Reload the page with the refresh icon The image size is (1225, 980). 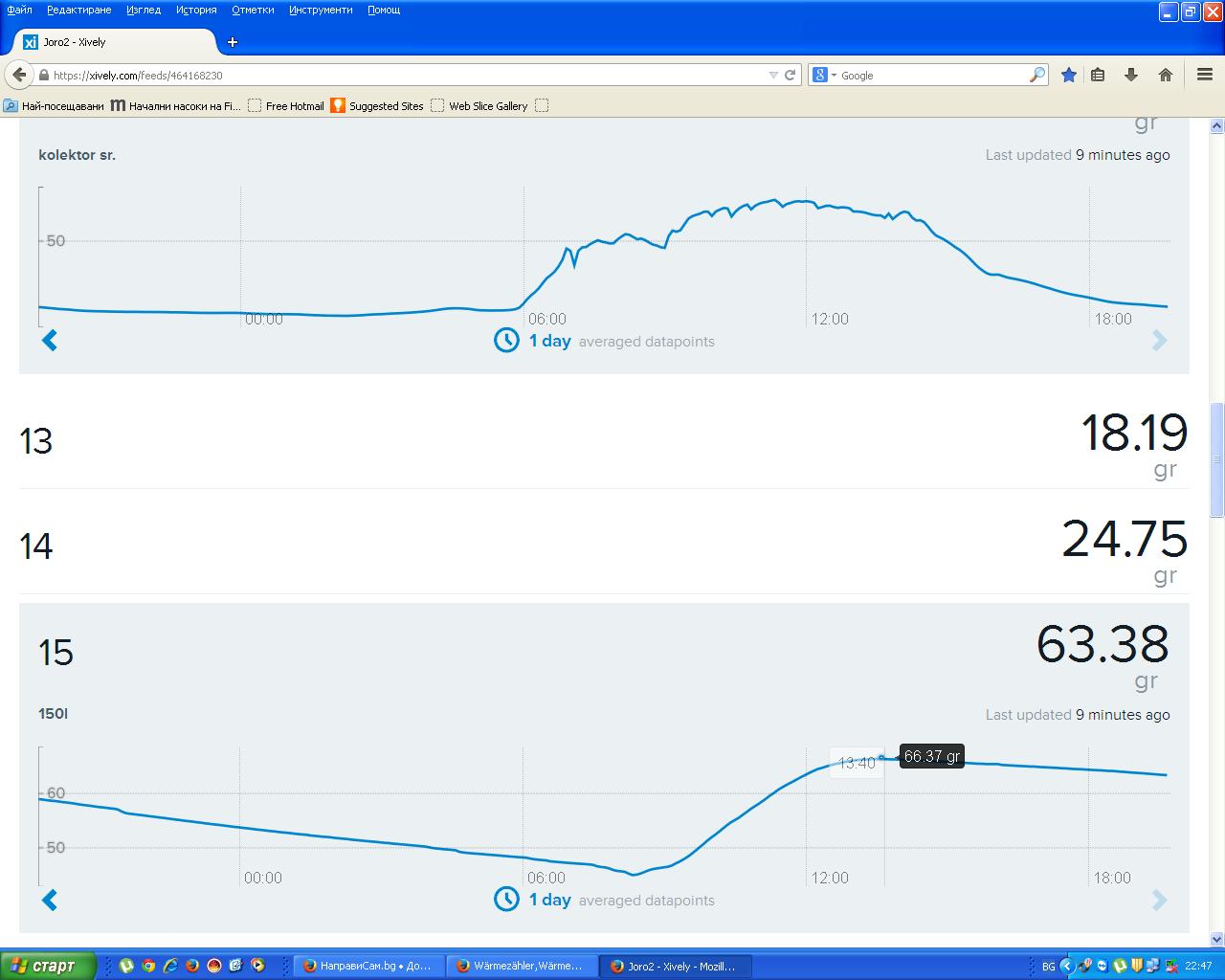coord(791,75)
